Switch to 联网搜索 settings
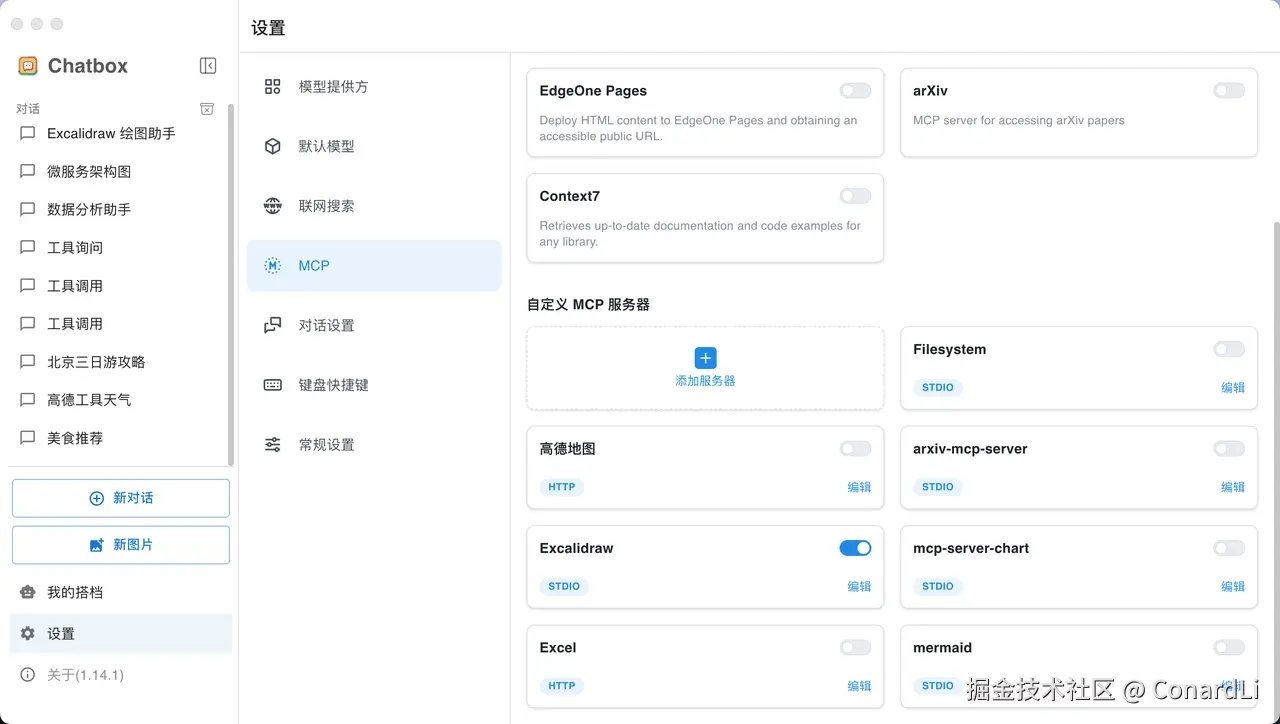The width and height of the screenshot is (1280, 724). tap(374, 206)
